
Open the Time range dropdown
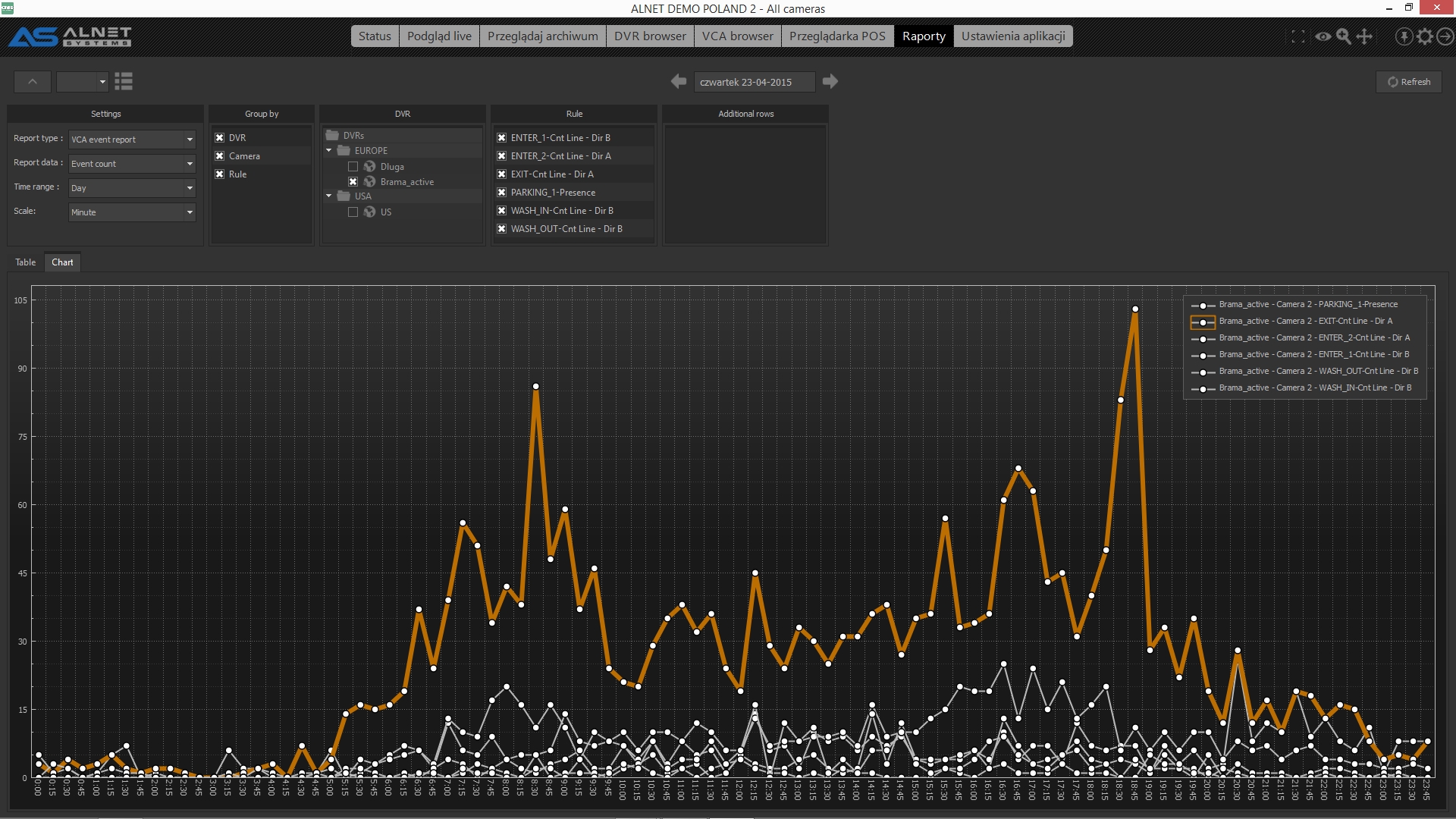pyautogui.click(x=132, y=188)
